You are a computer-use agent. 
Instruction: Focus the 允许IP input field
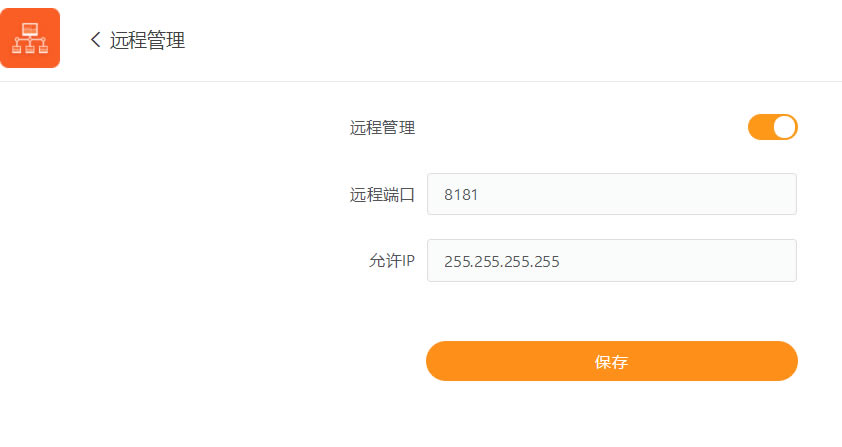tap(611, 261)
